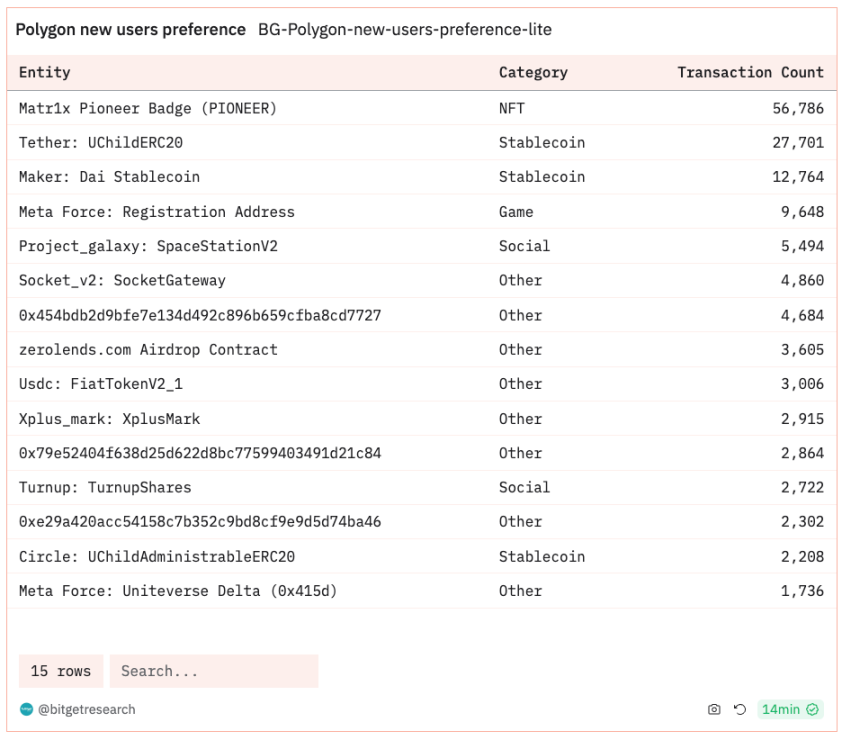This screenshot has width=842, height=740.
Task: Select the Tether: UChildERC20 entity cell
Action: 101,142
